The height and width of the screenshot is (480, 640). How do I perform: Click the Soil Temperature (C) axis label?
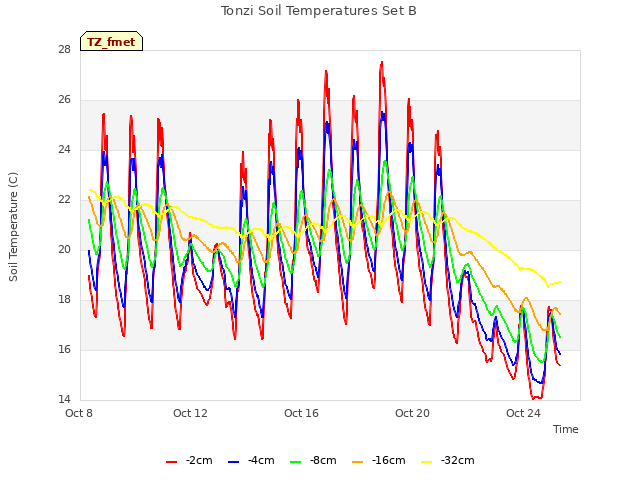[13, 227]
